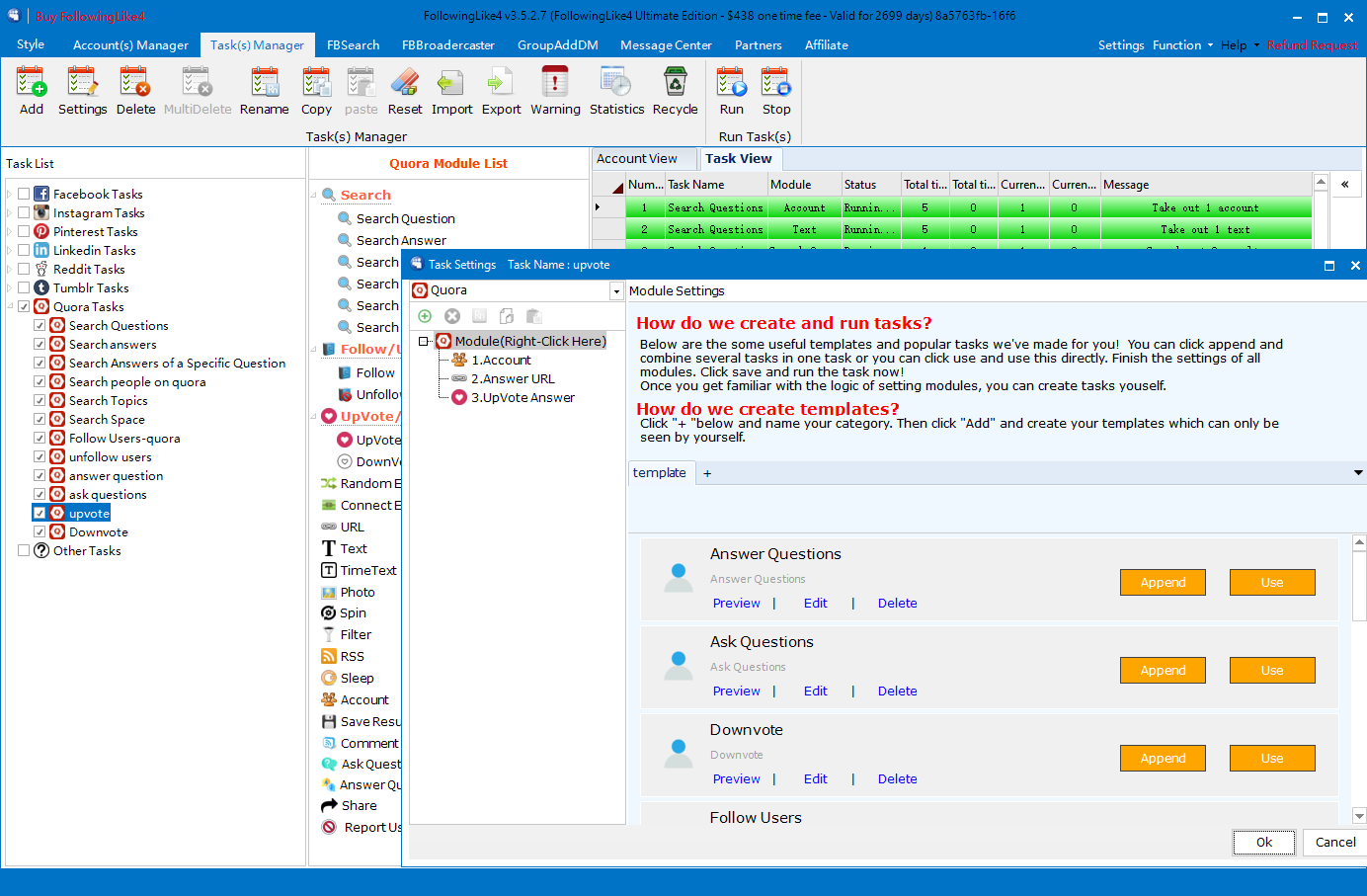Toggle the Other Tasks checkbox
Screen dimensions: 1367x896
pos(24,551)
